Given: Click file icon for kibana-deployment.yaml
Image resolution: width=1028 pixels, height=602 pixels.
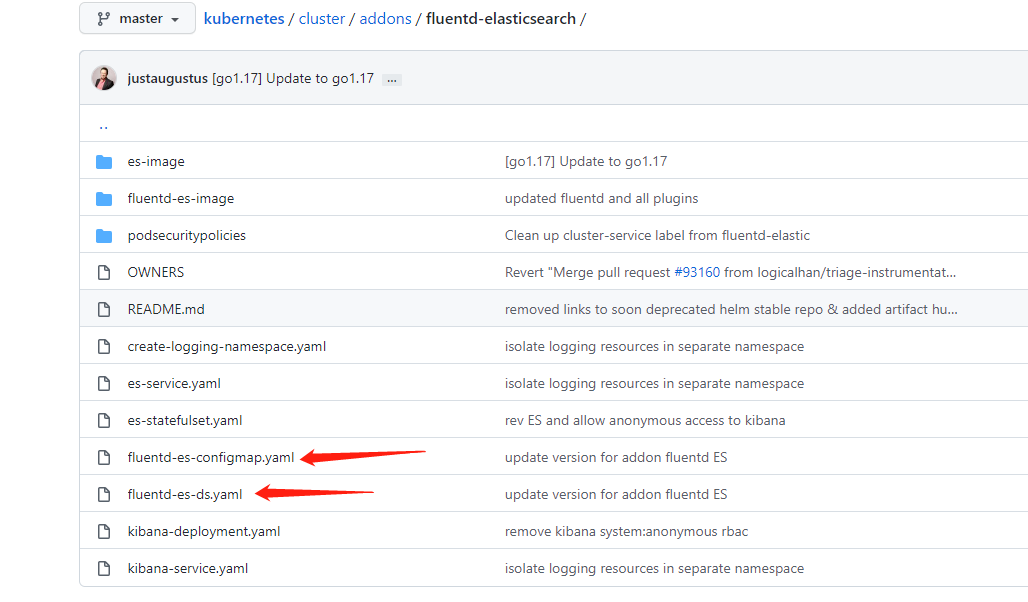Looking at the screenshot, I should (x=104, y=532).
